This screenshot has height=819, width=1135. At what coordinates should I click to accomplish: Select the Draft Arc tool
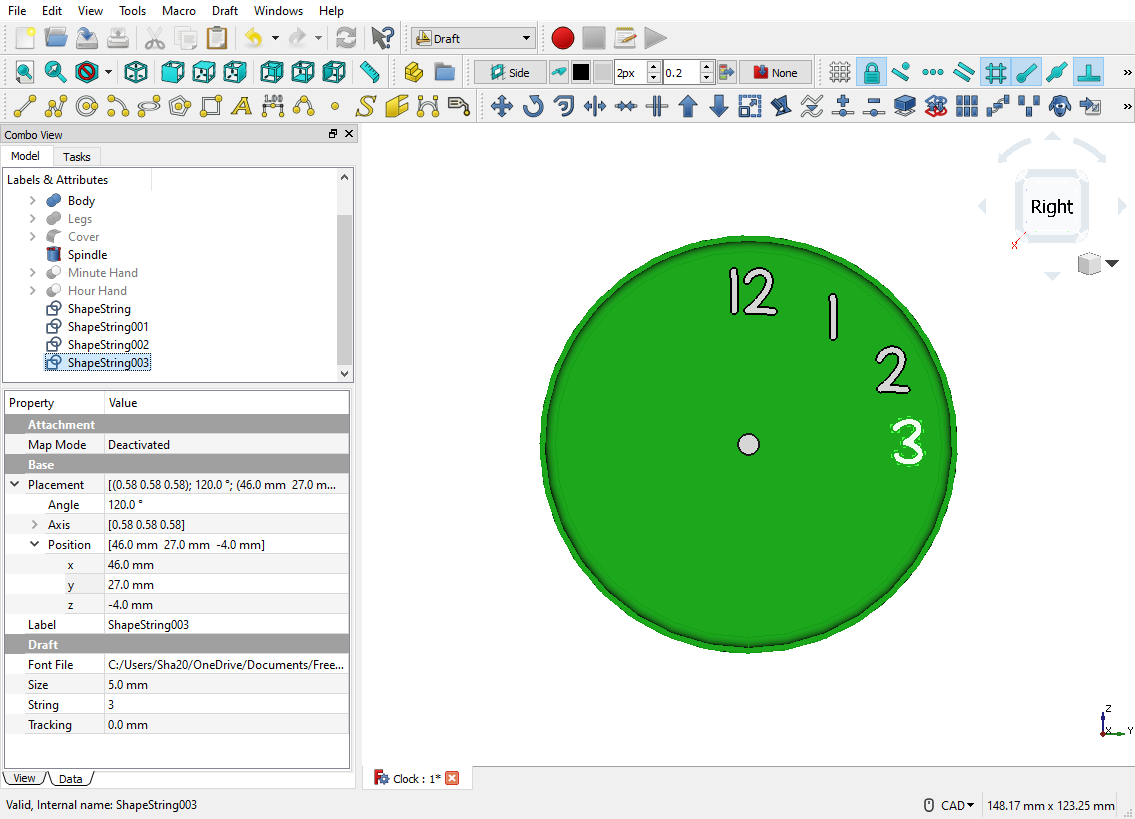point(118,106)
